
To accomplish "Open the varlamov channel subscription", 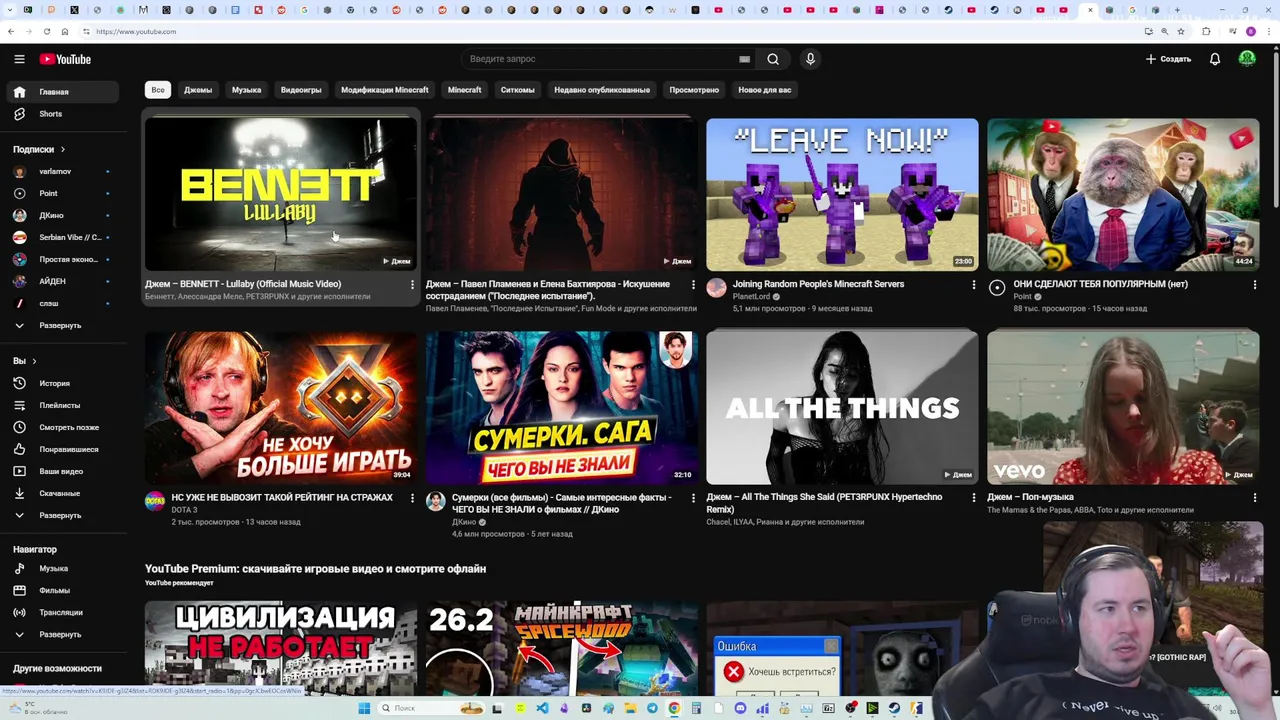I will click(63, 171).
